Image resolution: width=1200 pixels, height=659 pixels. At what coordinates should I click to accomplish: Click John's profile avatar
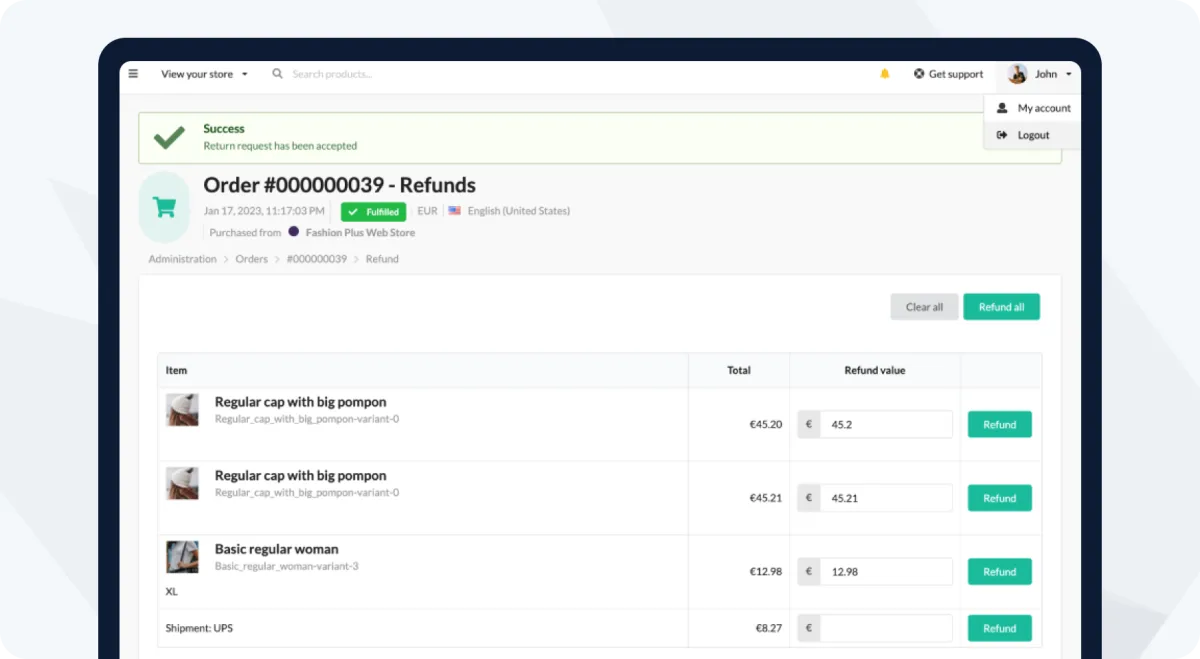pyautogui.click(x=1017, y=74)
